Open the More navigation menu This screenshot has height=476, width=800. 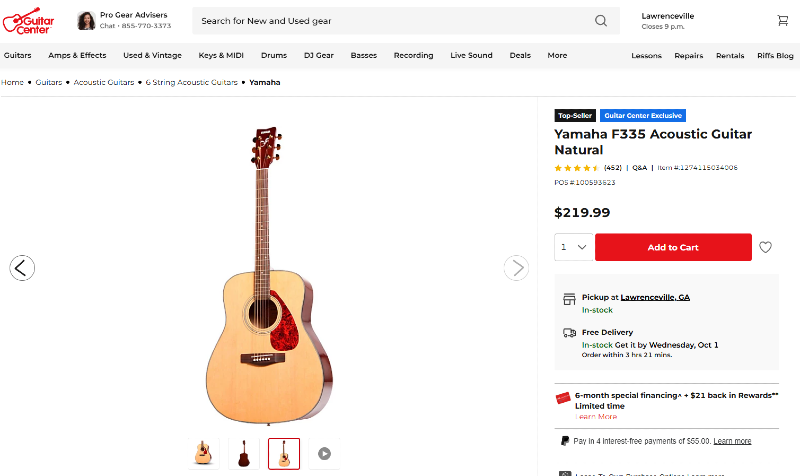click(x=557, y=56)
